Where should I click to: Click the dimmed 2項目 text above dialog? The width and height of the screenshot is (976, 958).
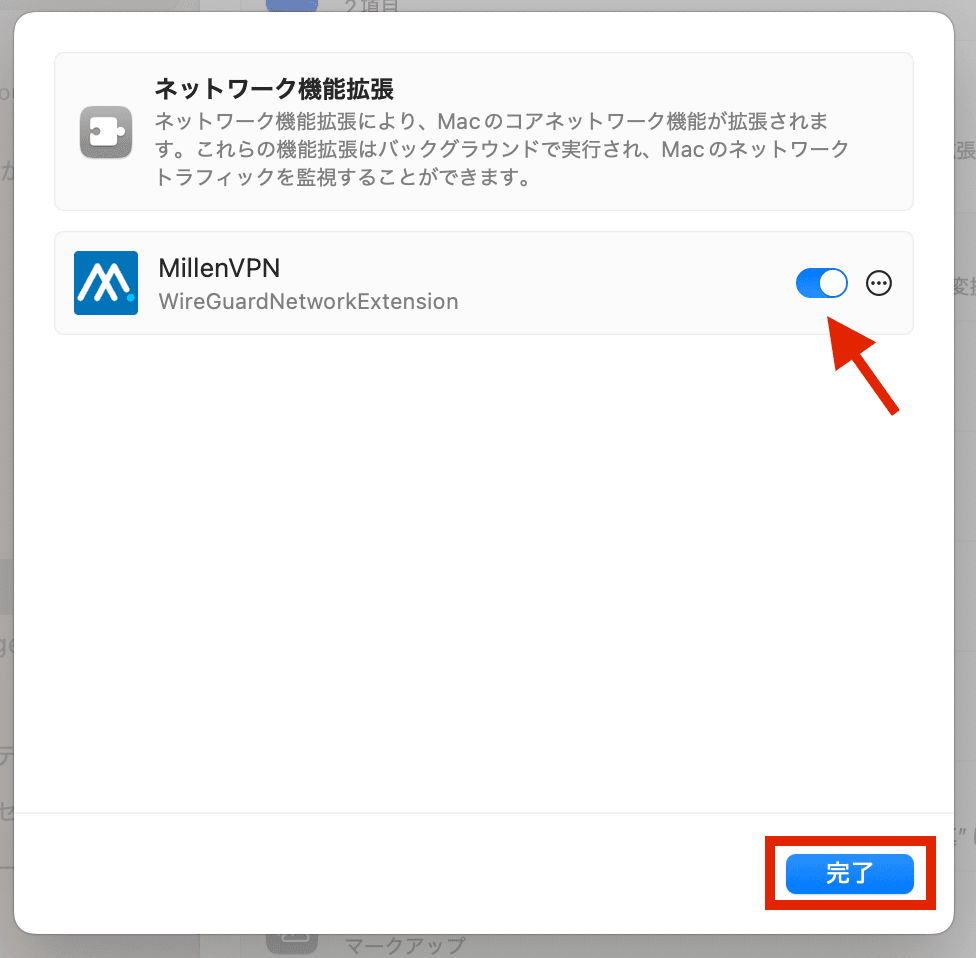point(371,6)
